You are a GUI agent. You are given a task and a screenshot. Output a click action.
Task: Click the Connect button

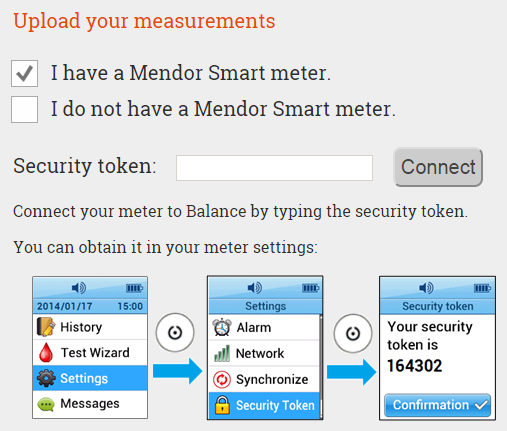click(x=438, y=167)
